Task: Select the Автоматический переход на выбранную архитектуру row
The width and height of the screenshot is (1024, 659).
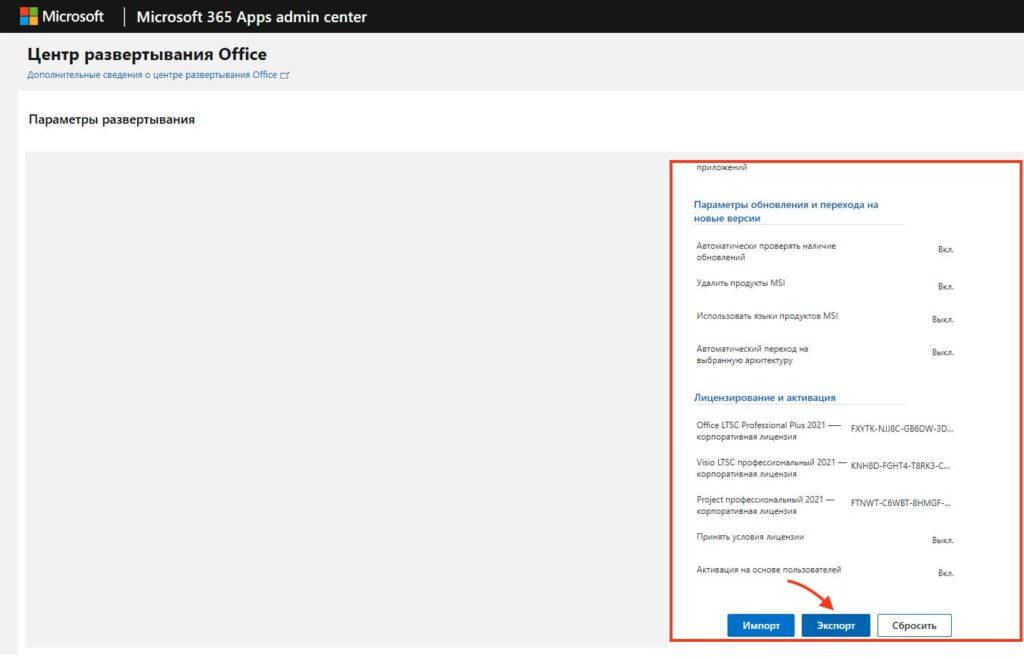Action: pos(824,354)
